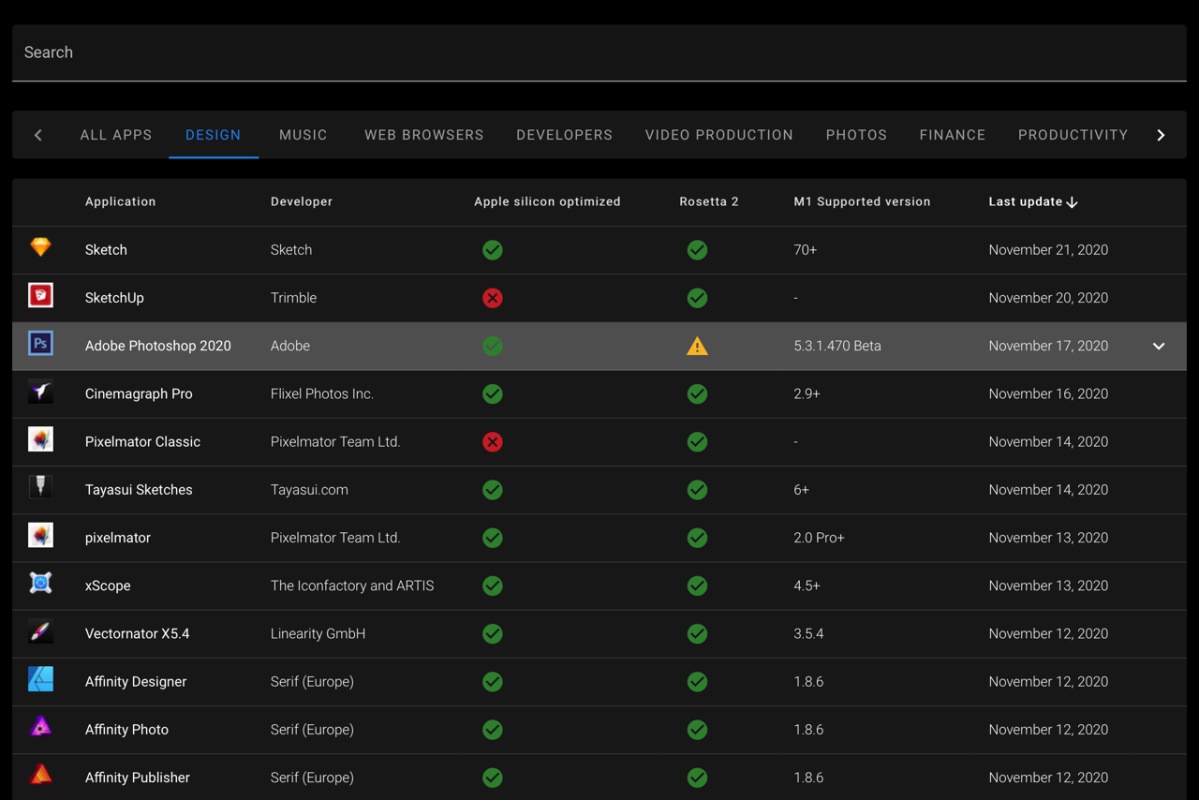Screen dimensions: 1199x800
Task: Select the Design tab
Action: [213, 135]
